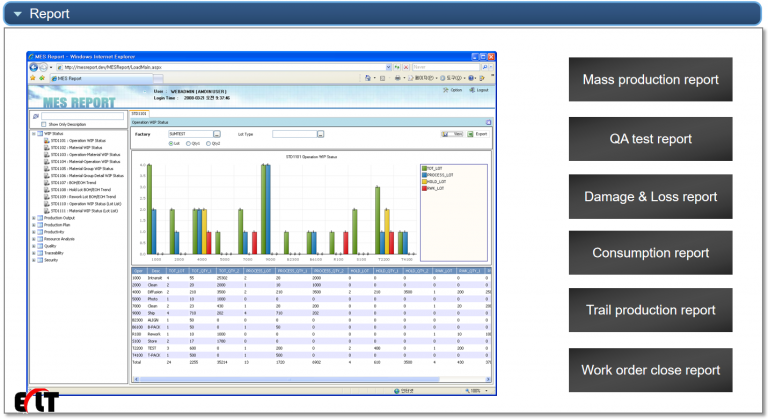
Task: Click the browser Back arrow button
Action: click(33, 66)
